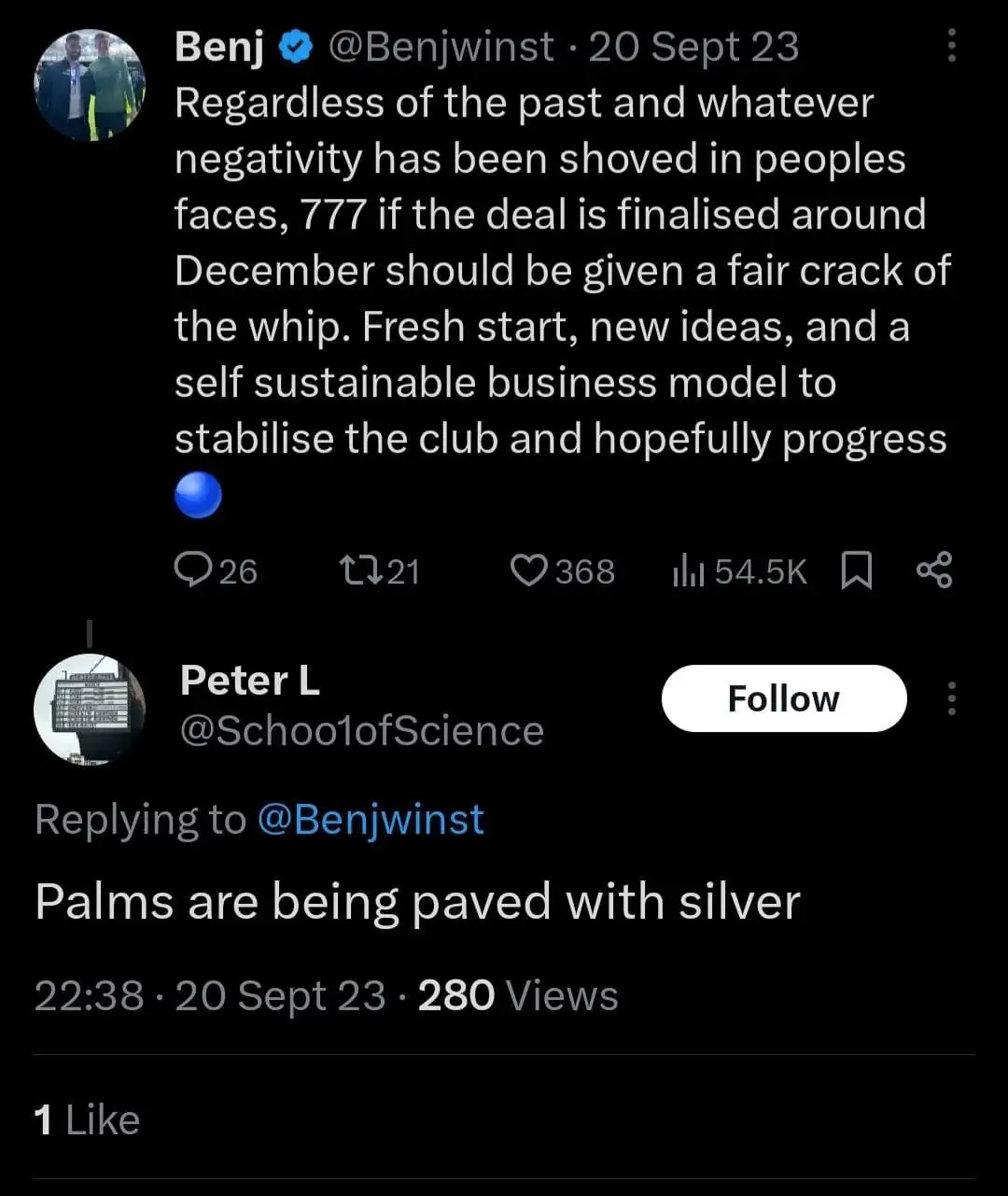
Task: Click the Benj display name
Action: point(219,47)
